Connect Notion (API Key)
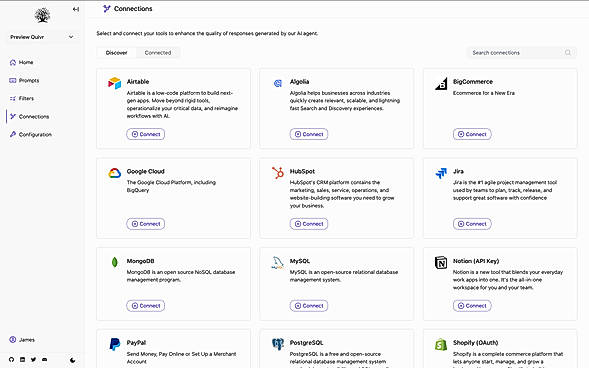 472,306
